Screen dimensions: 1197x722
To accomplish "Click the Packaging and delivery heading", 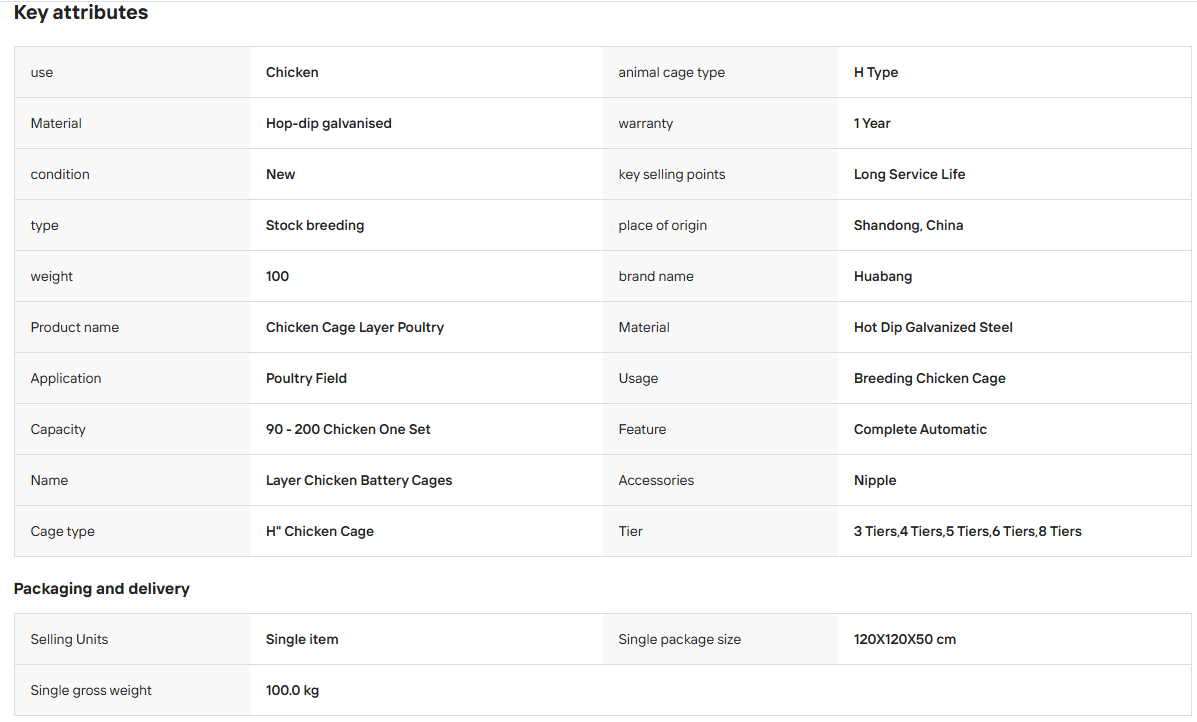I will [x=102, y=589].
